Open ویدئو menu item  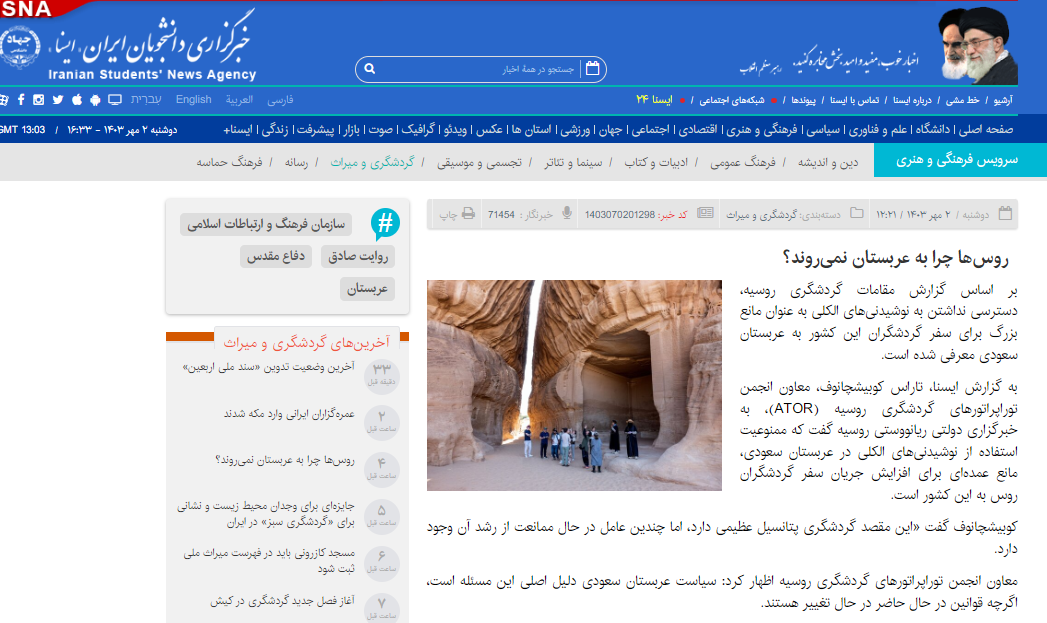455,130
